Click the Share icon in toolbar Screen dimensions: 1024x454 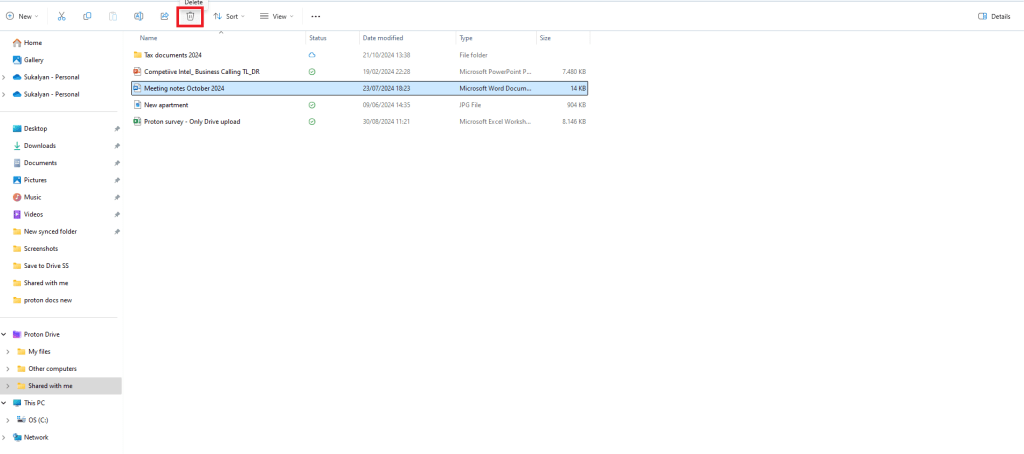[x=165, y=16]
